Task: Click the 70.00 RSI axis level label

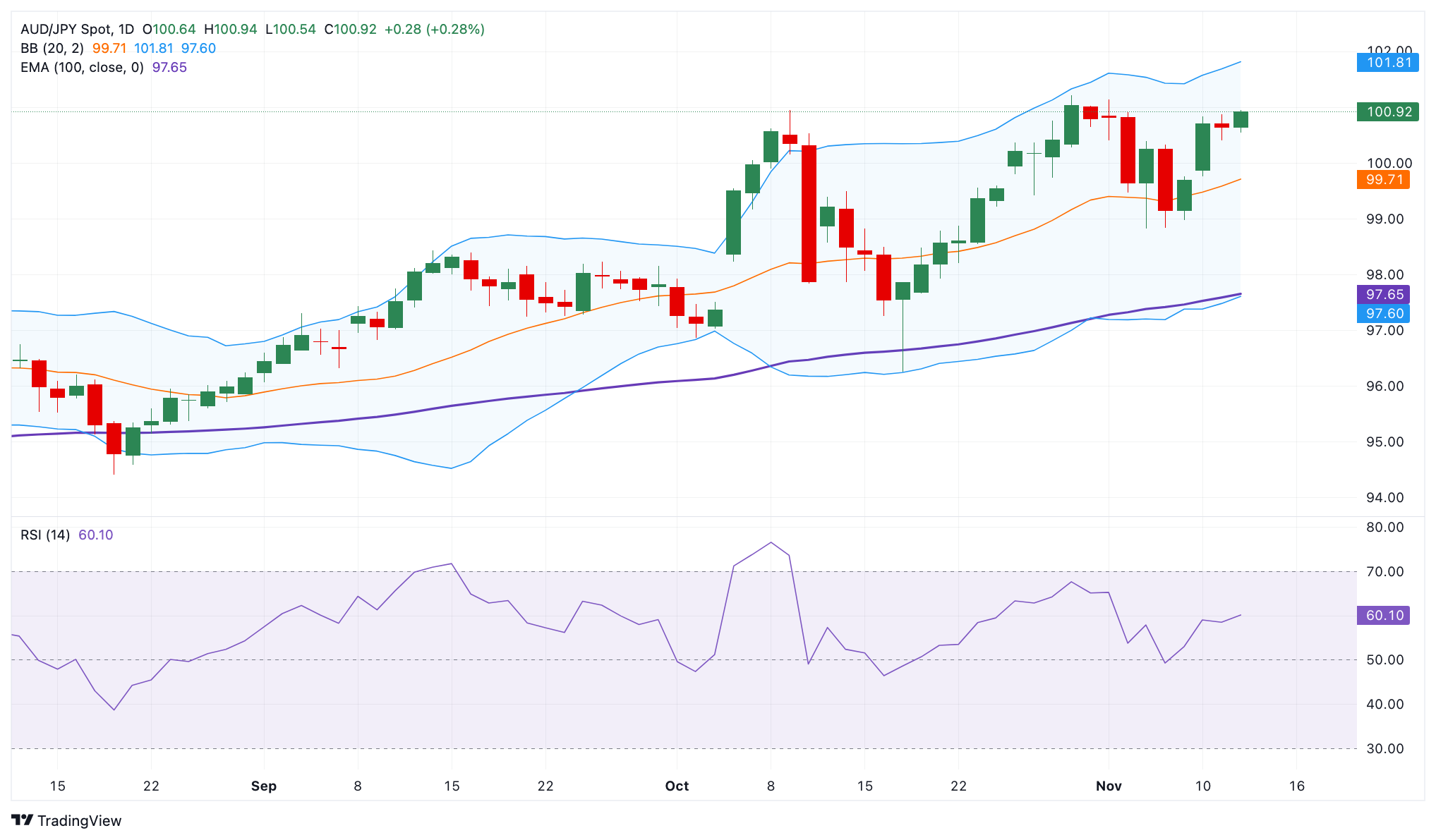Action: tap(1384, 572)
